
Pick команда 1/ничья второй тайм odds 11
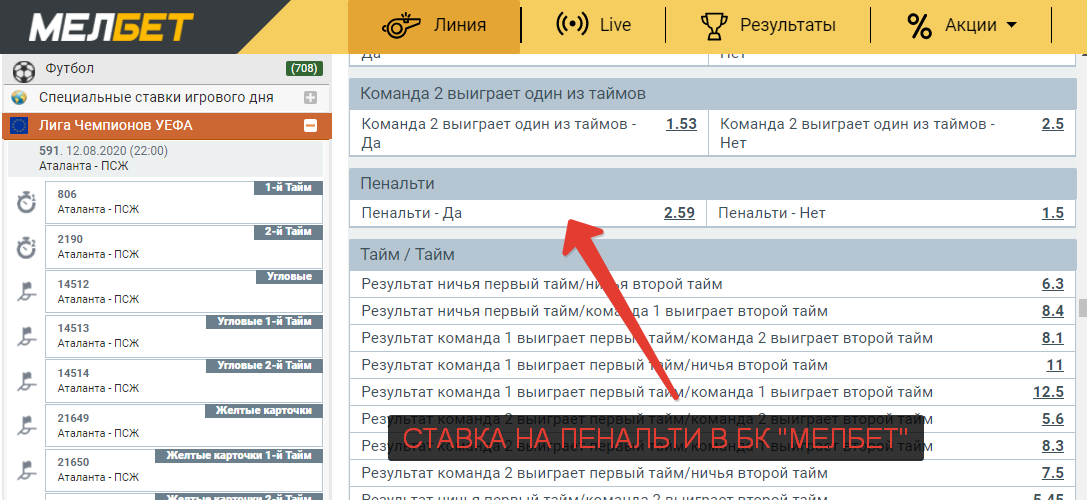[x=1057, y=365]
